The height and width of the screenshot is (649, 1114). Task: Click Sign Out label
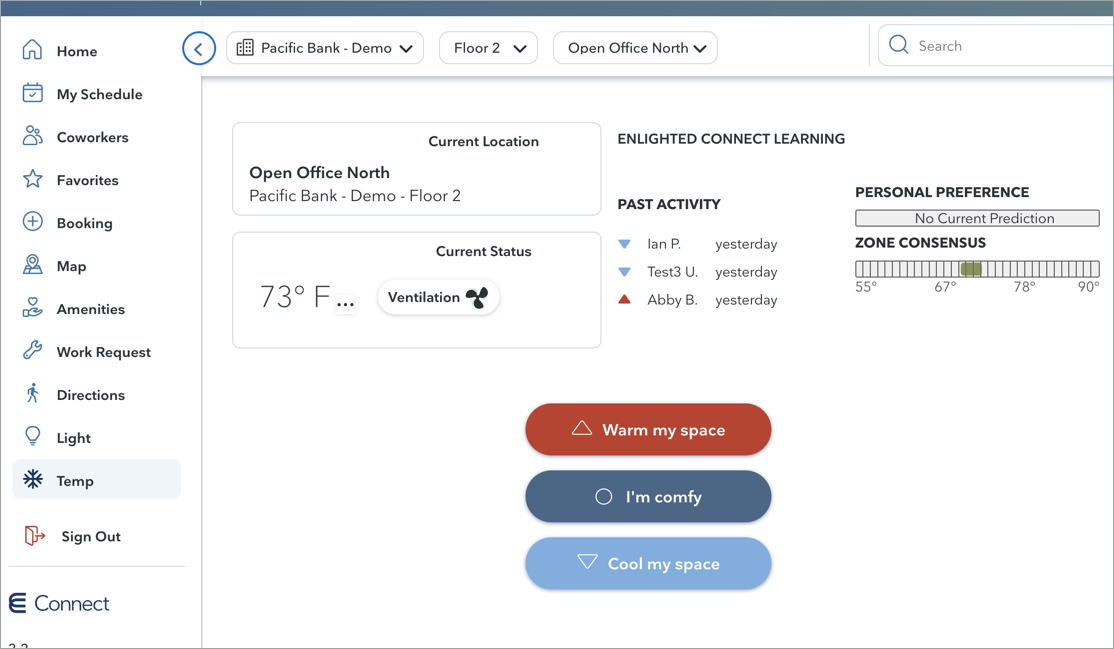[91, 537]
